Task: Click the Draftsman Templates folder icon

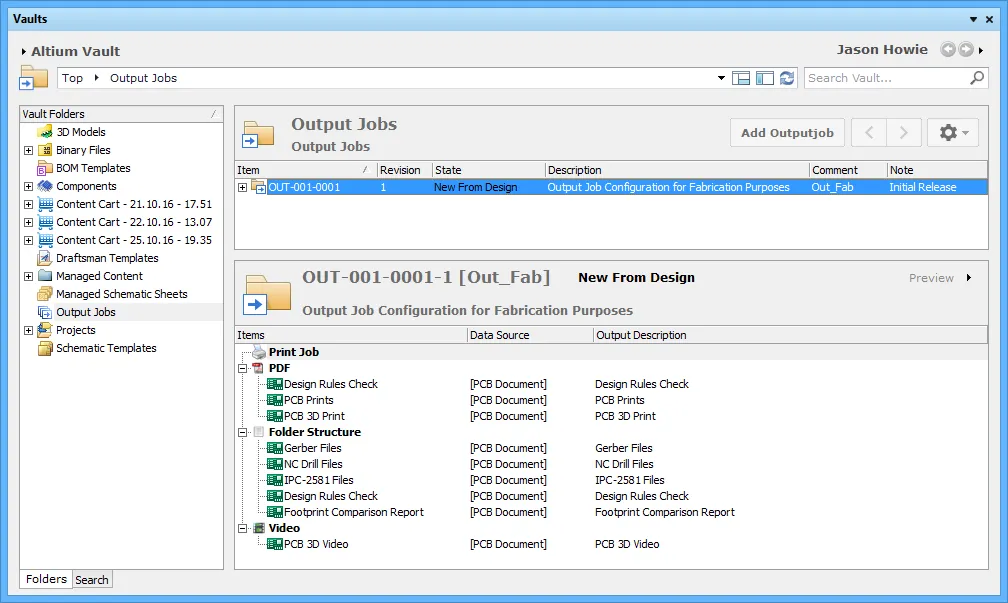Action: 45,258
